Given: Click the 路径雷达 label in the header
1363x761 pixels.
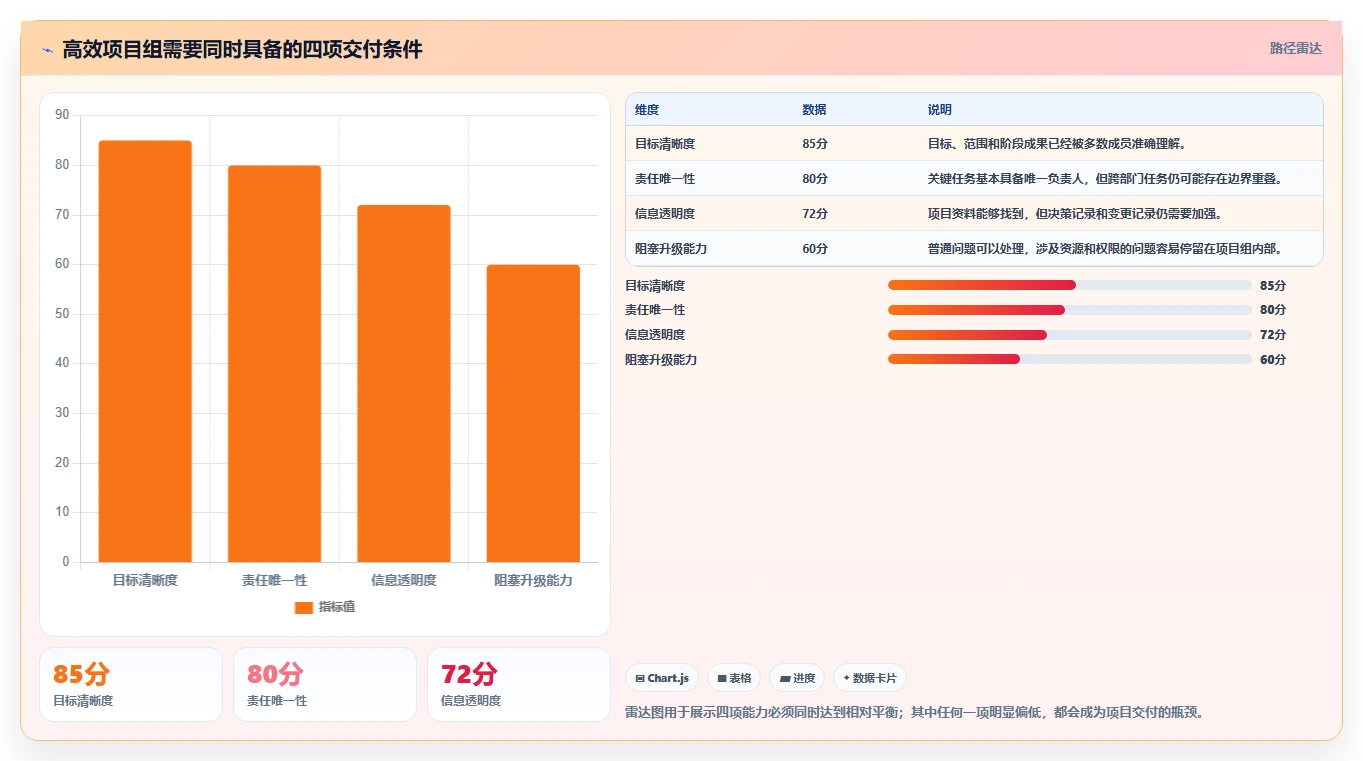Looking at the screenshot, I should pyautogui.click(x=1296, y=48).
